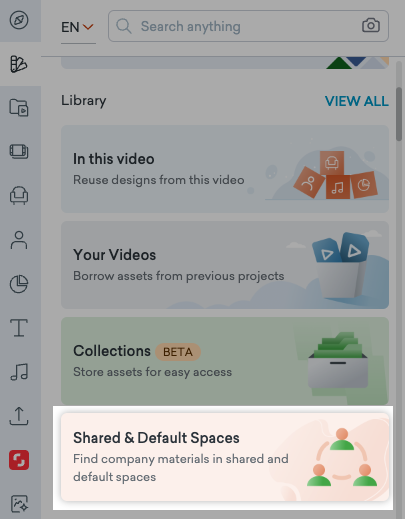Open the AI image generator icon
The width and height of the screenshot is (405, 519).
19,504
